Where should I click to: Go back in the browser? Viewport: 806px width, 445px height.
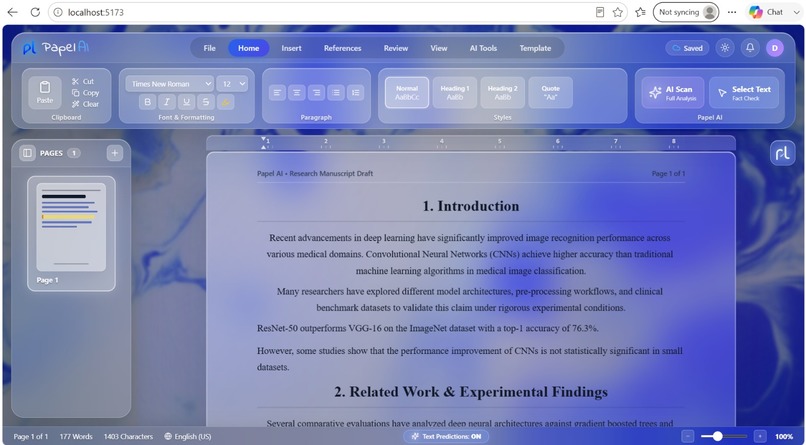(x=12, y=12)
